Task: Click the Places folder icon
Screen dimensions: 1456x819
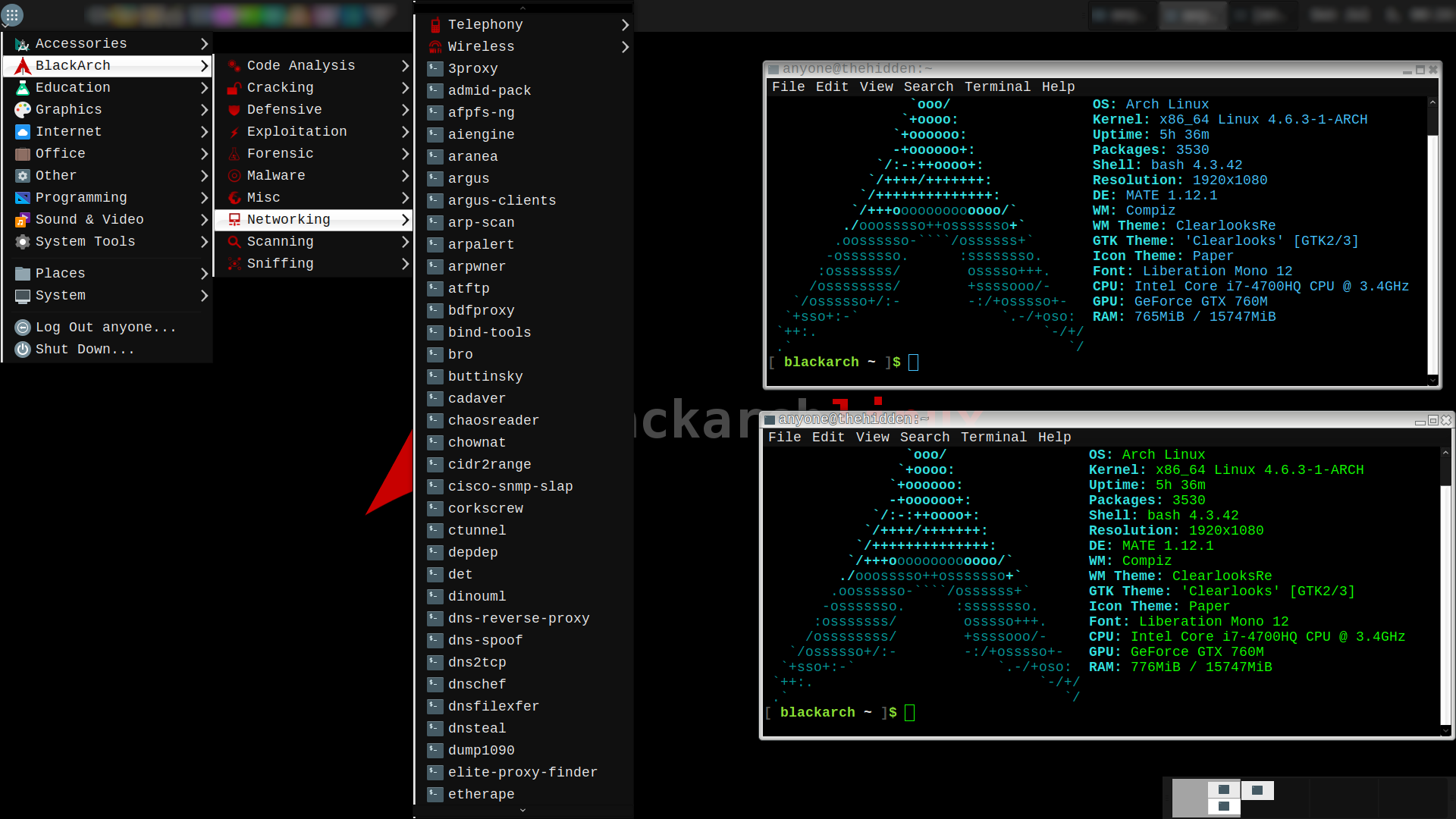Action: tap(23, 274)
